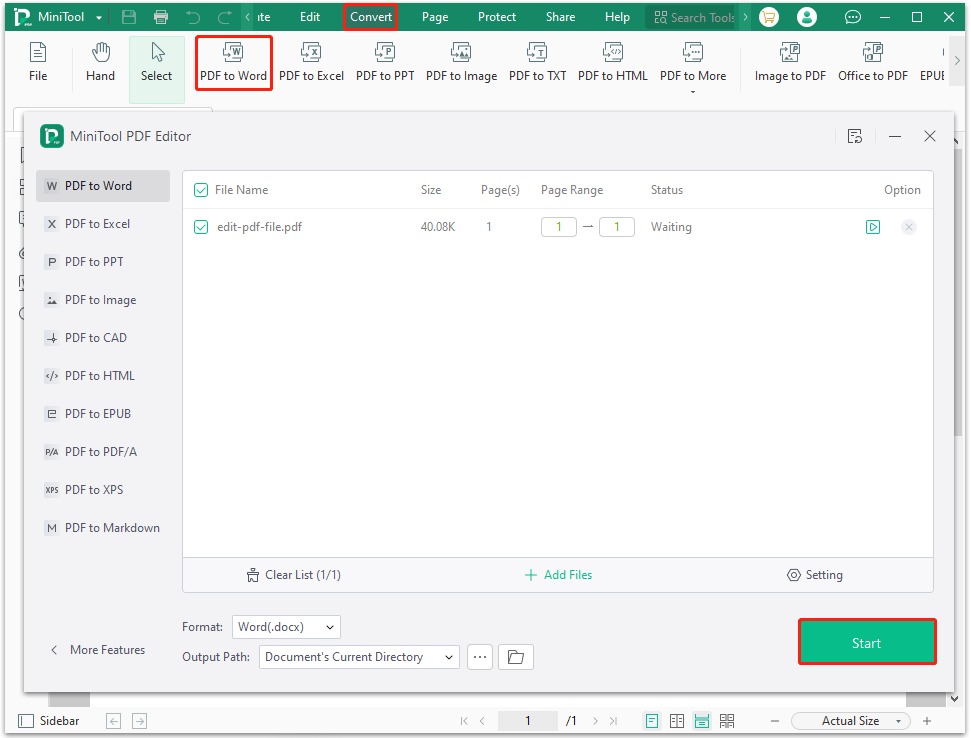Viewport: 971px width, 738px height.
Task: Click the PDF to HTML ribbon icon
Action: tap(612, 63)
